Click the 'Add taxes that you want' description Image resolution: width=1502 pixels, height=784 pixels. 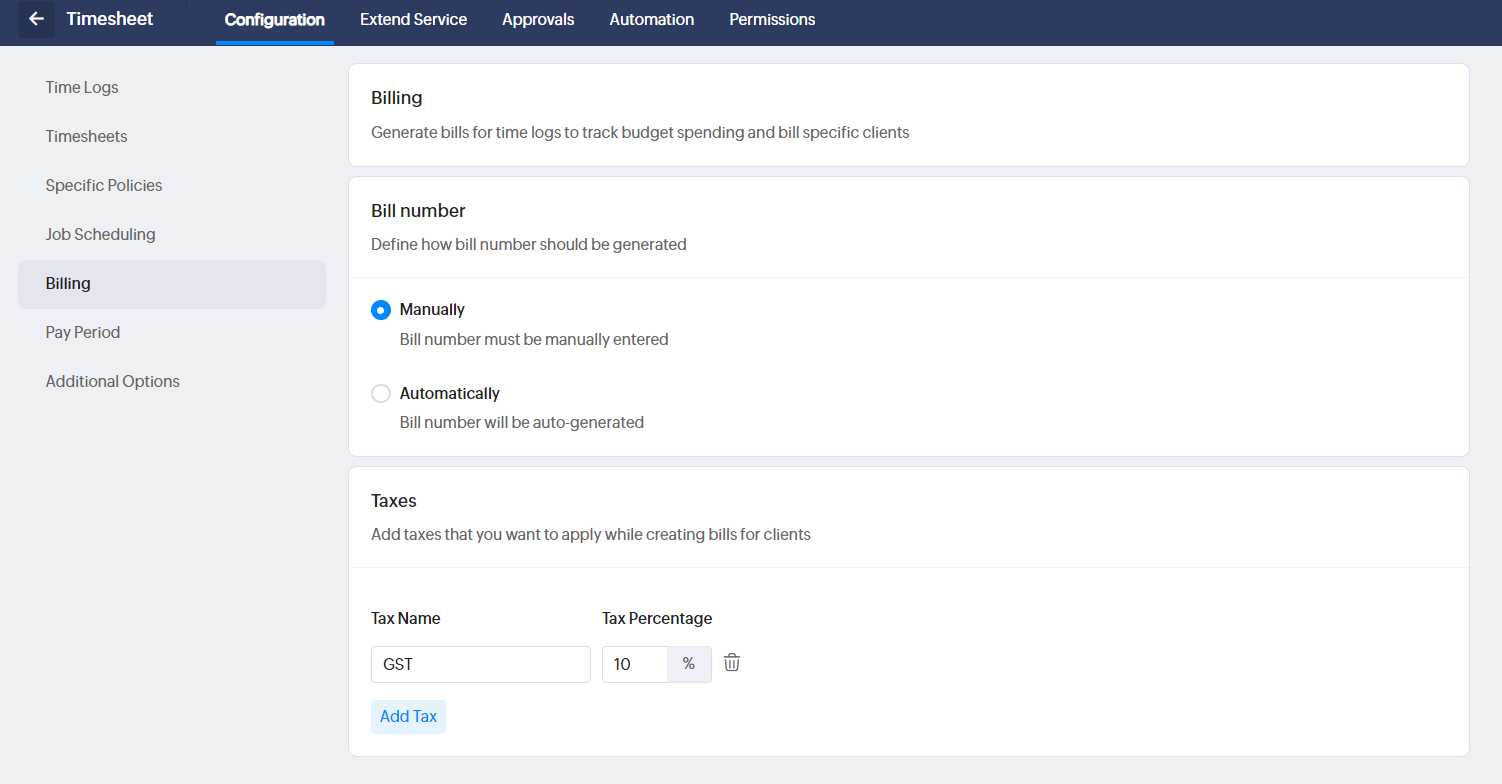pyautogui.click(x=591, y=534)
